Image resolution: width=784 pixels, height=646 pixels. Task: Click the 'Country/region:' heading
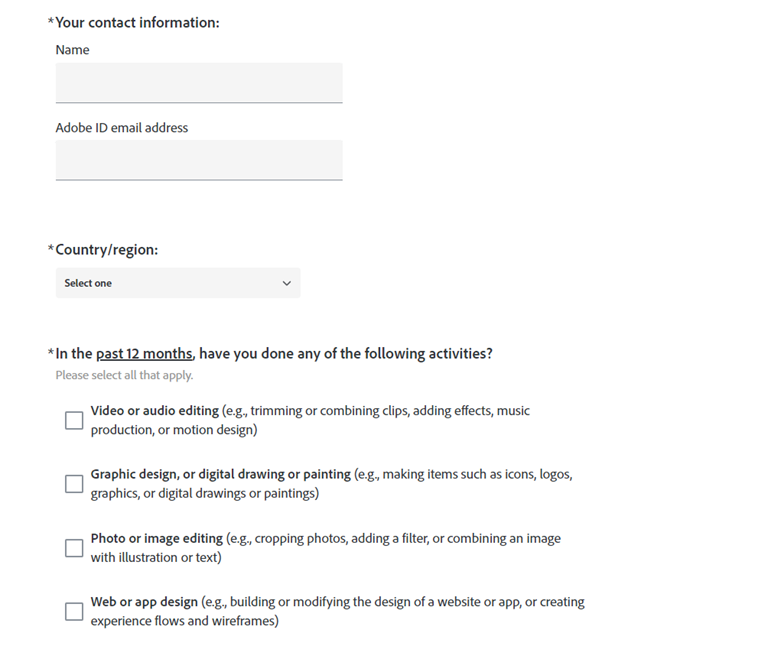(x=106, y=250)
